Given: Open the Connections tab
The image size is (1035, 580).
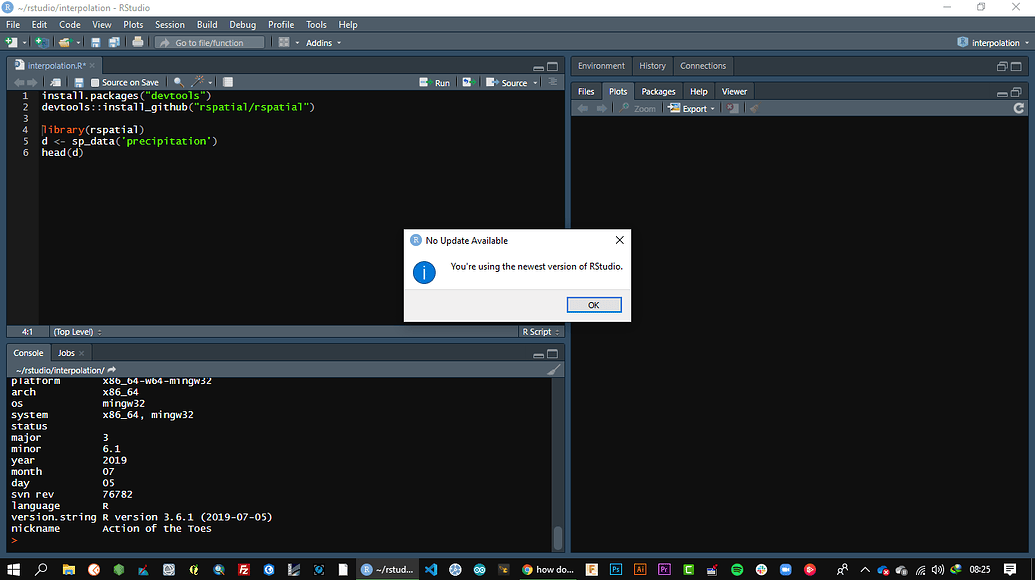Looking at the screenshot, I should tap(703, 66).
